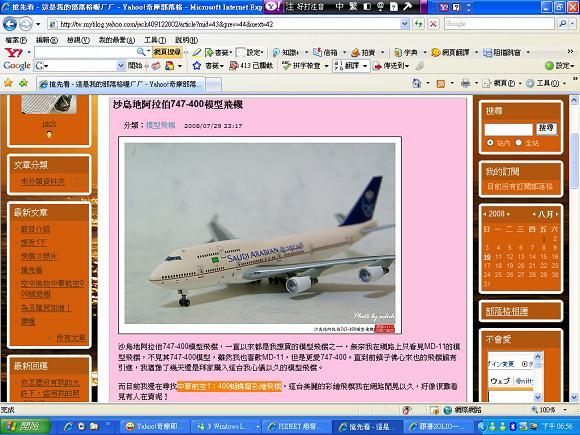Image resolution: width=580 pixels, height=435 pixels.
Task: Click the forward navigation arrow
Action: (25, 24)
